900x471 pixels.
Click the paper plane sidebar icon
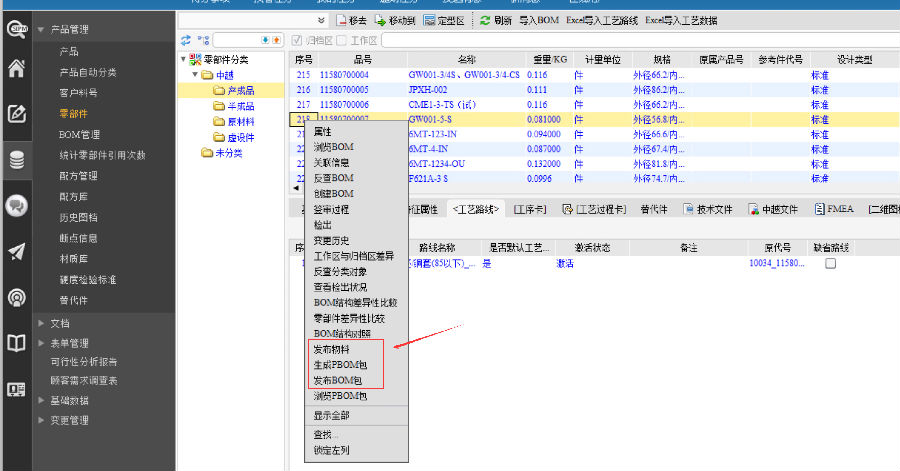(x=16, y=252)
